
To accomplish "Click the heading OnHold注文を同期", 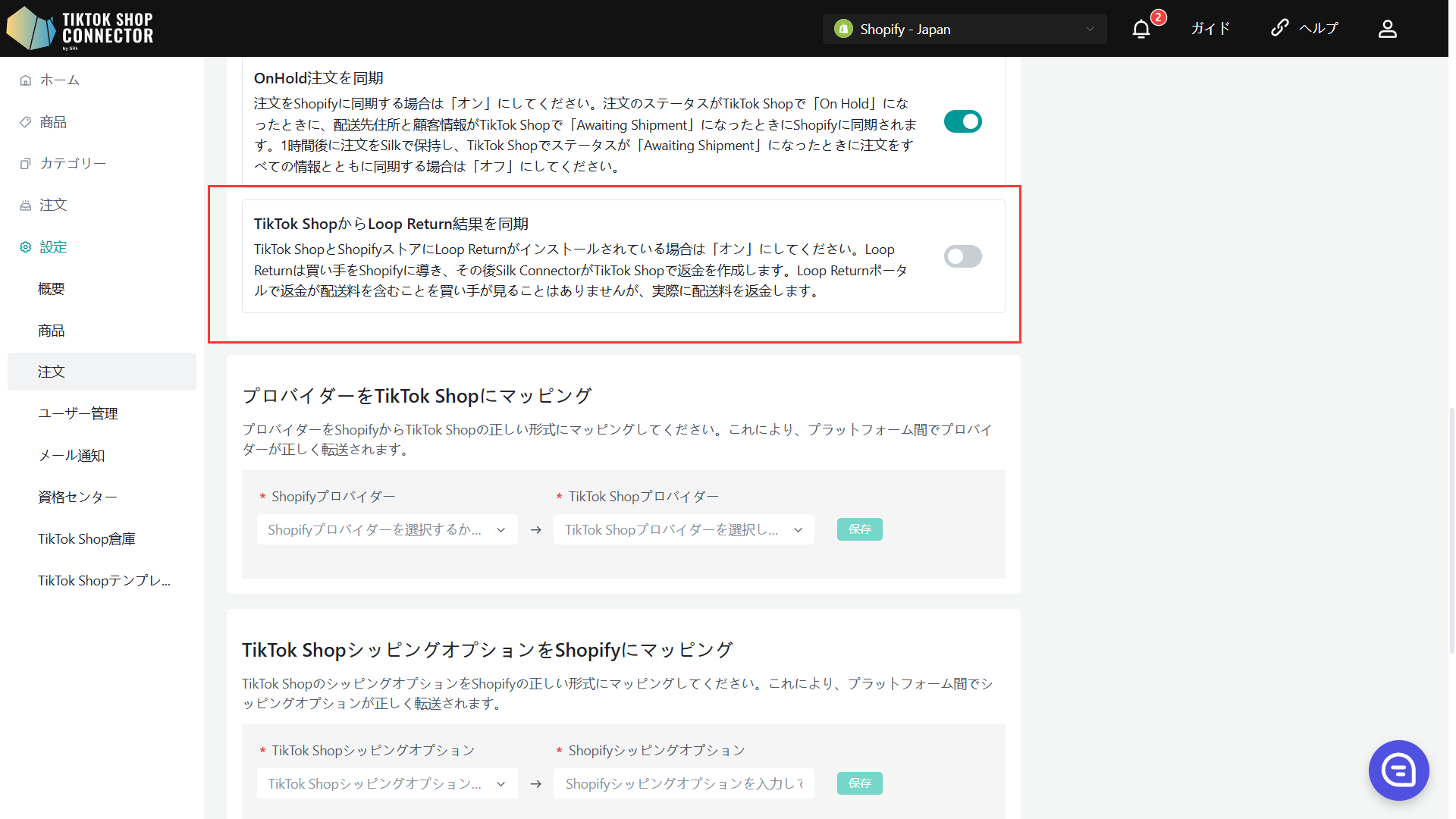I will (318, 78).
